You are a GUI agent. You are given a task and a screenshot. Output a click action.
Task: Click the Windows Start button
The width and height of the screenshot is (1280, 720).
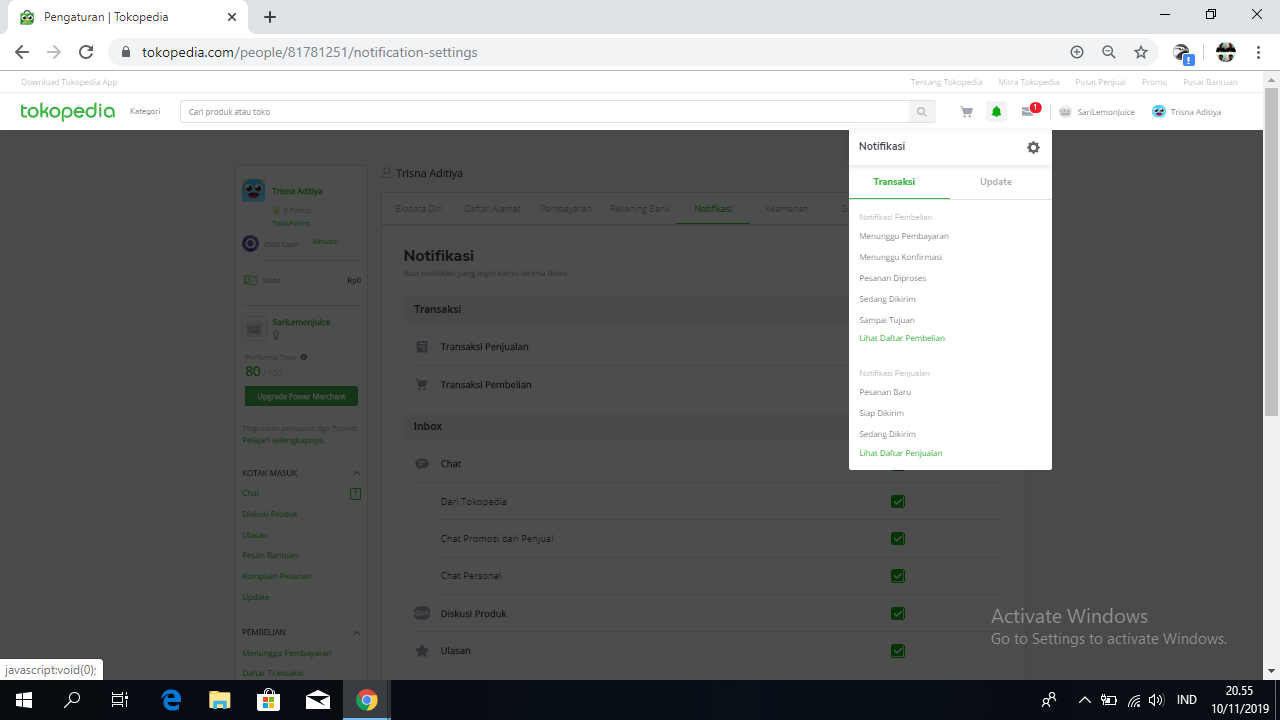point(22,700)
